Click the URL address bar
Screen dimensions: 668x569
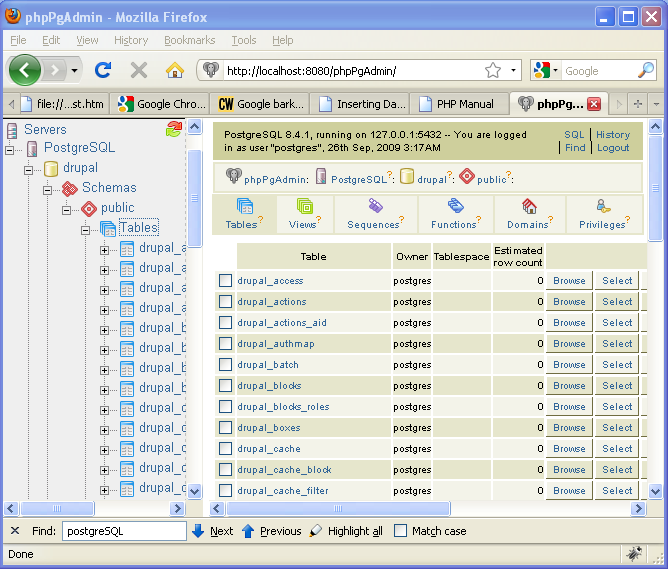coord(352,70)
